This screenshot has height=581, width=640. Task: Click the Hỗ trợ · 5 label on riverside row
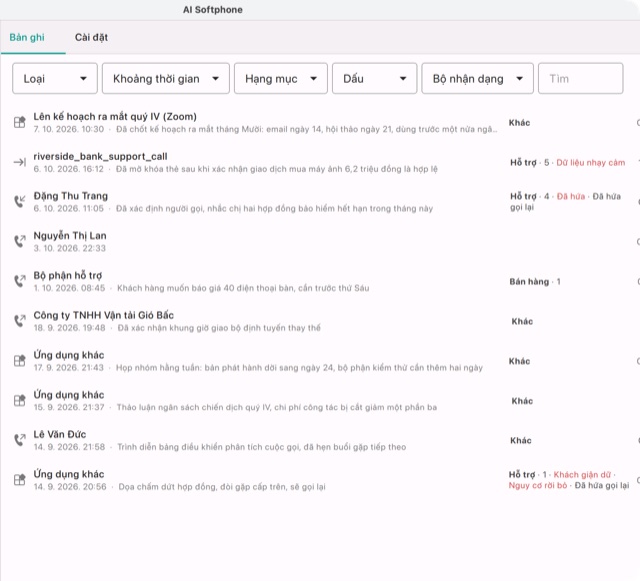coord(529,163)
